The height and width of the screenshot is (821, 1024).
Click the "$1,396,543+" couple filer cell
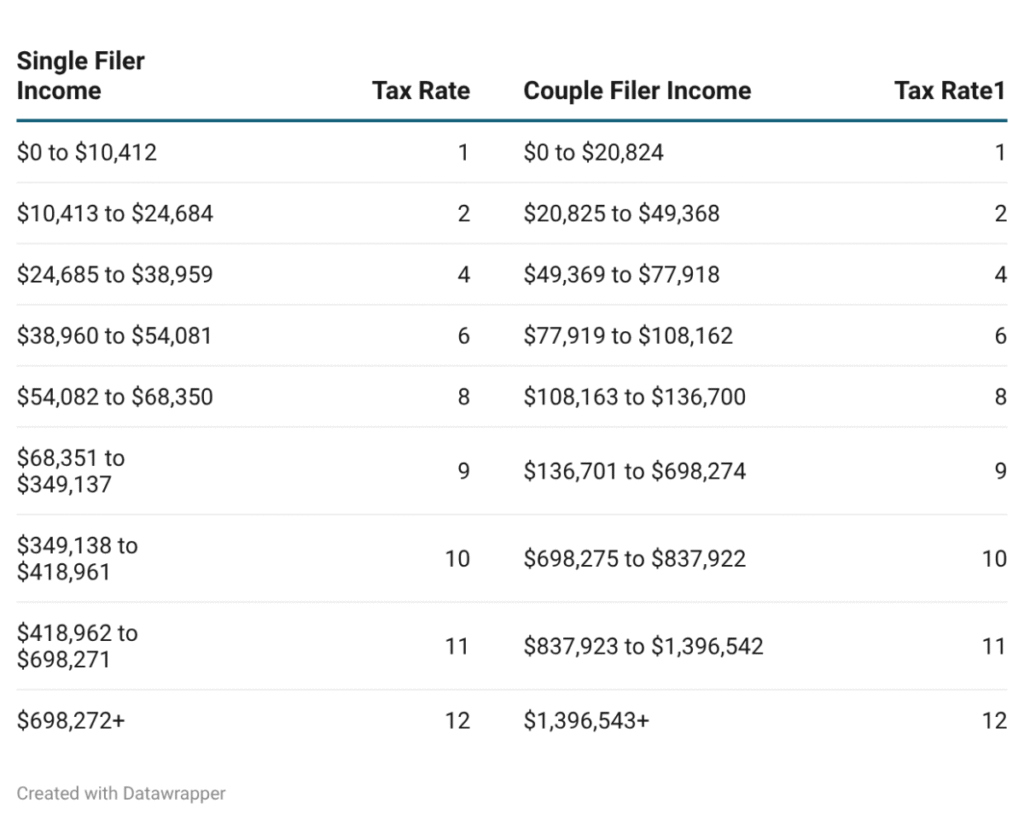point(586,720)
